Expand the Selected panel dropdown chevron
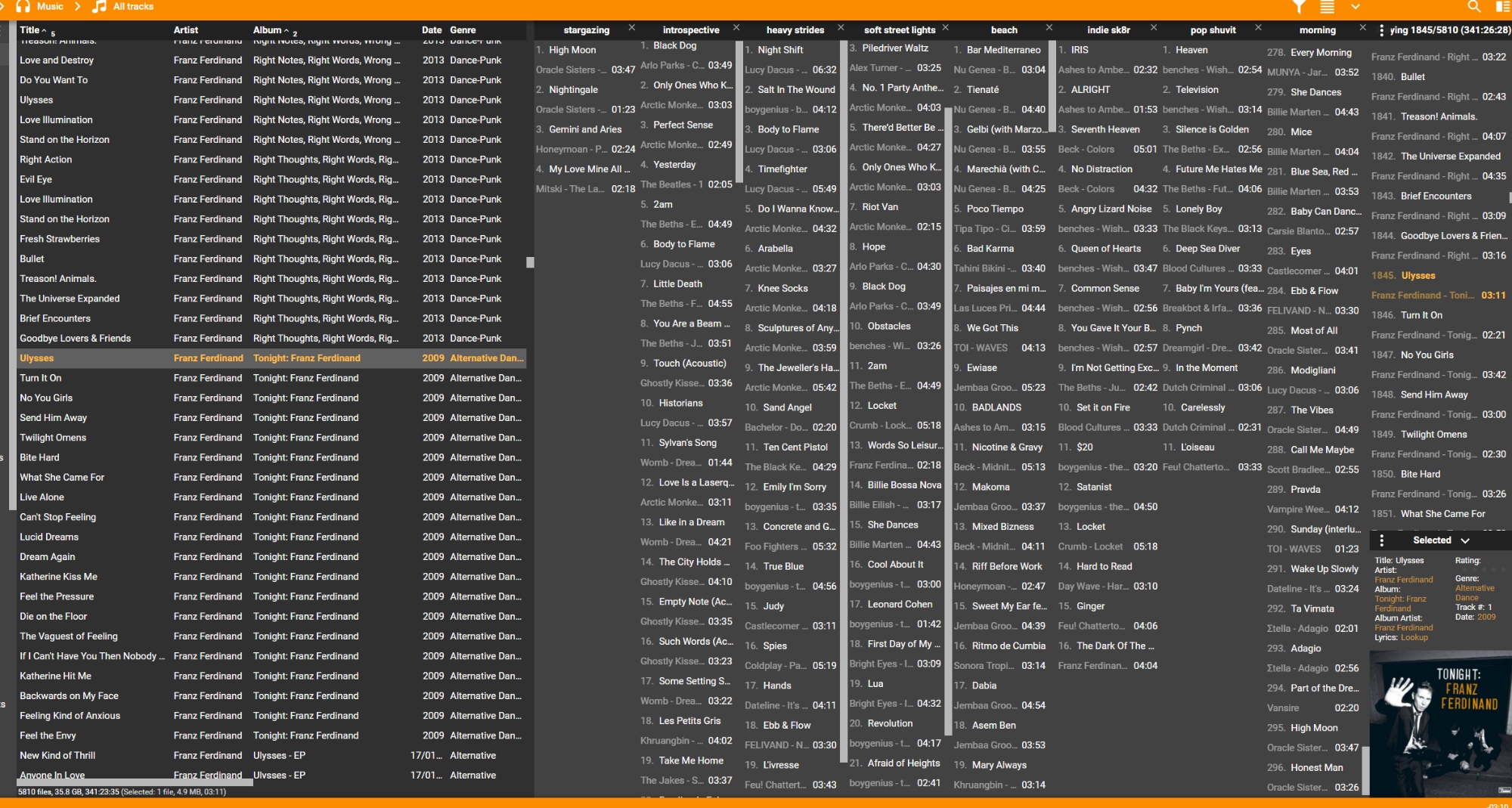 click(1465, 540)
